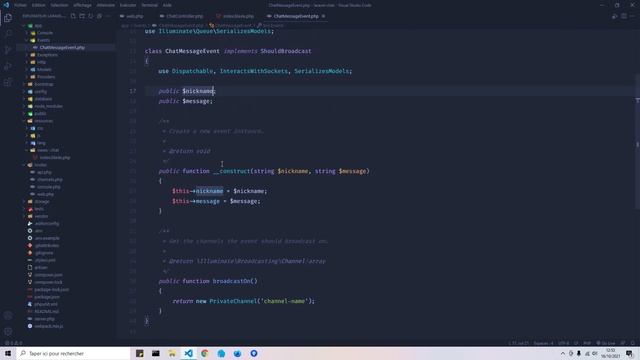Image resolution: width=640 pixels, height=360 pixels.
Task: Click line number 17 in the gutter
Action: click(133, 91)
